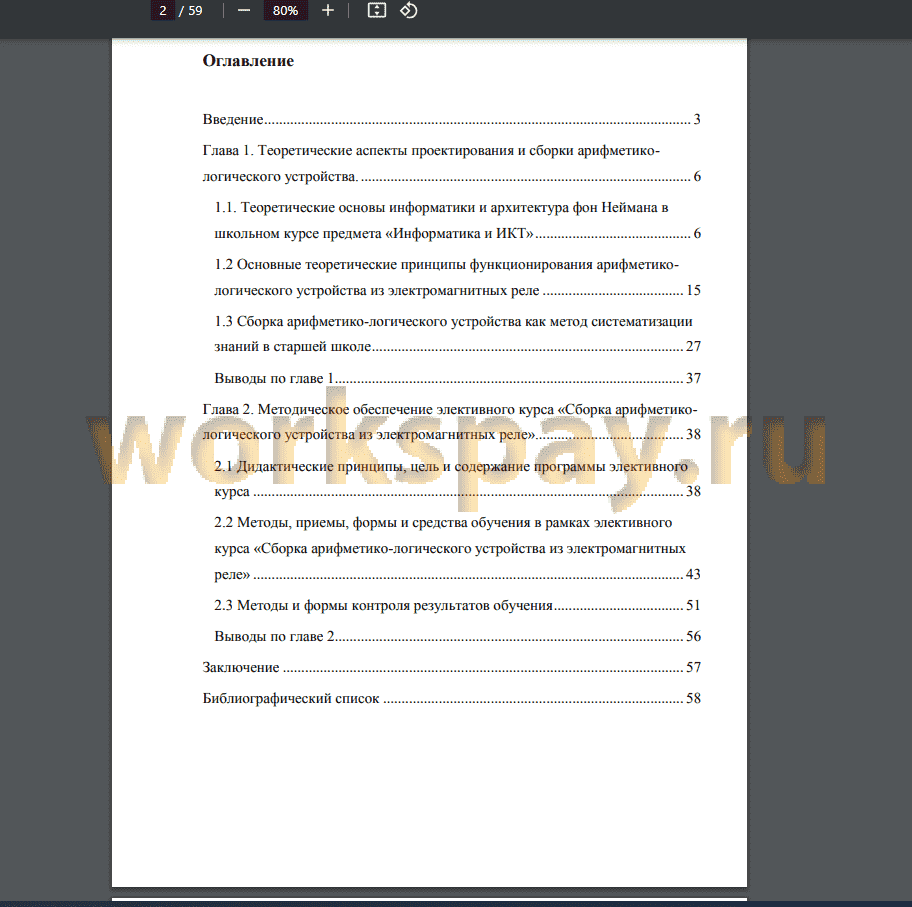Open entry "1.2 Основные теоретические принципы"
This screenshot has width=912, height=907.
tap(457, 277)
